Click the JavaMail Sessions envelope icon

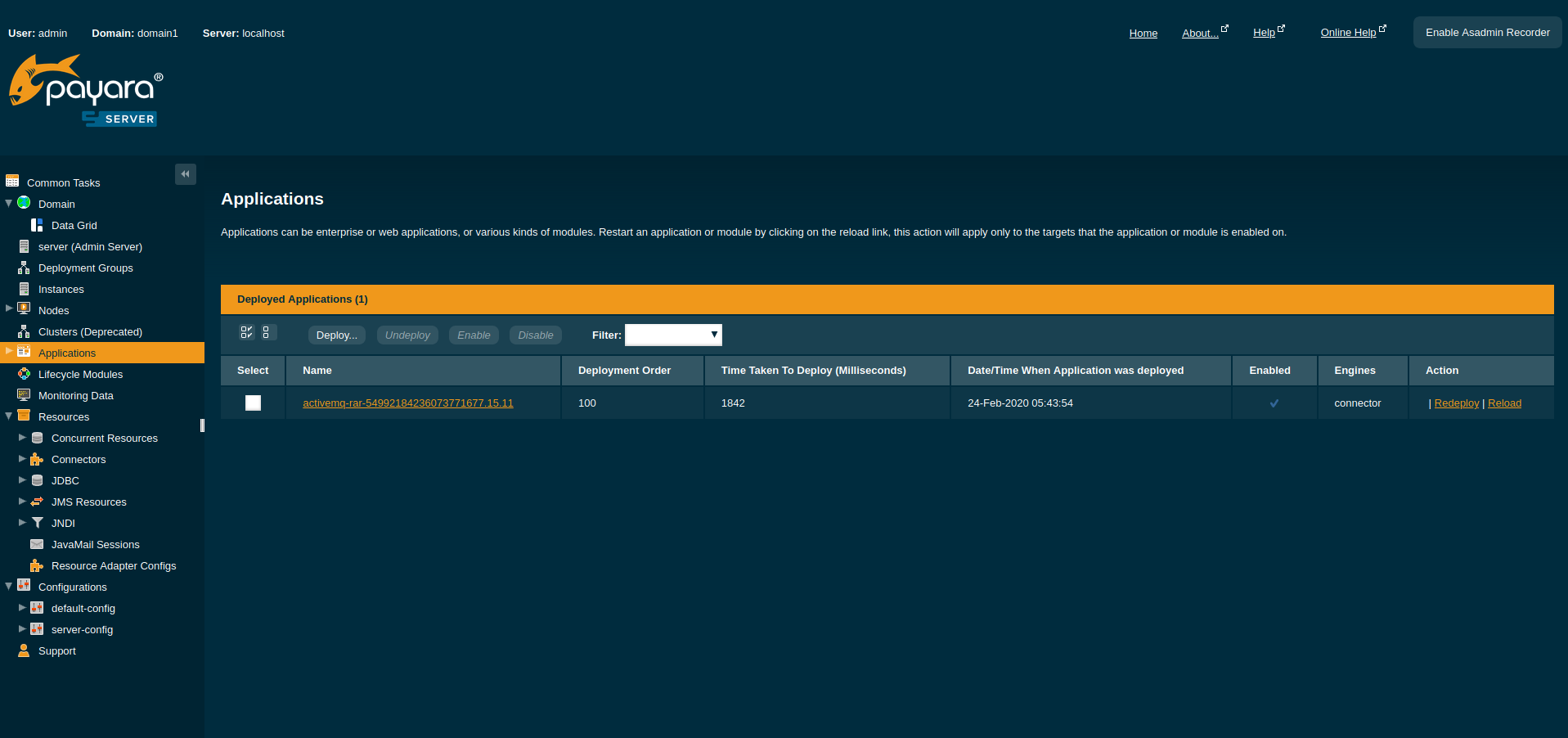point(37,544)
